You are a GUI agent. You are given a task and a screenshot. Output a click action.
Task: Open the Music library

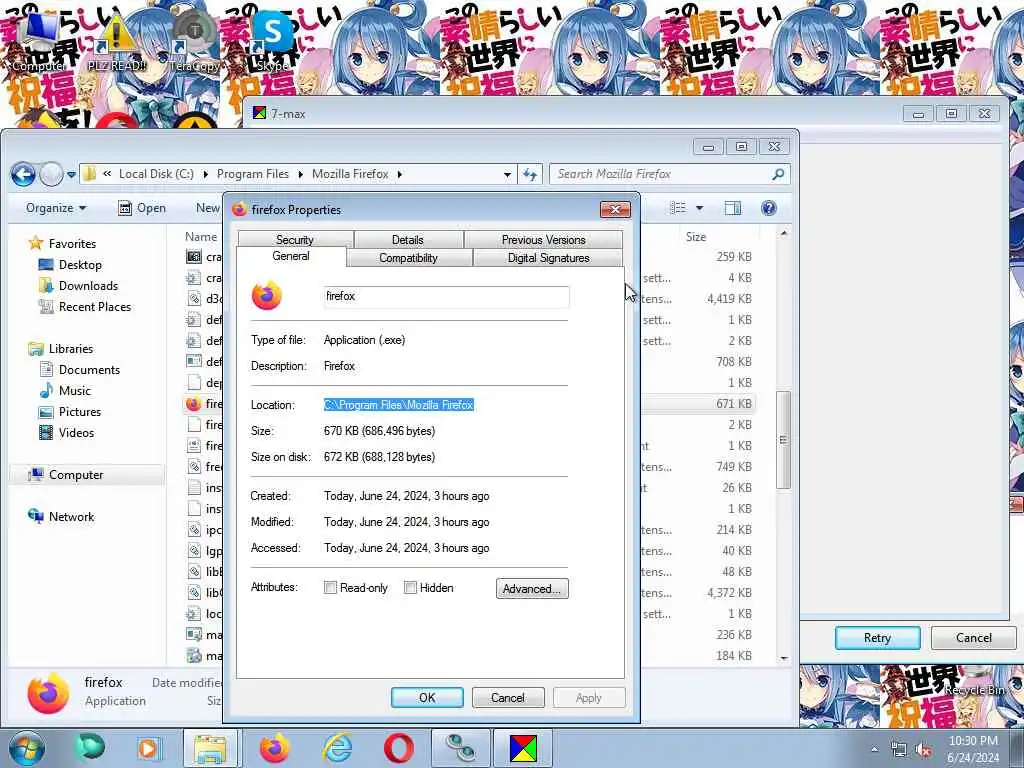pos(65,391)
